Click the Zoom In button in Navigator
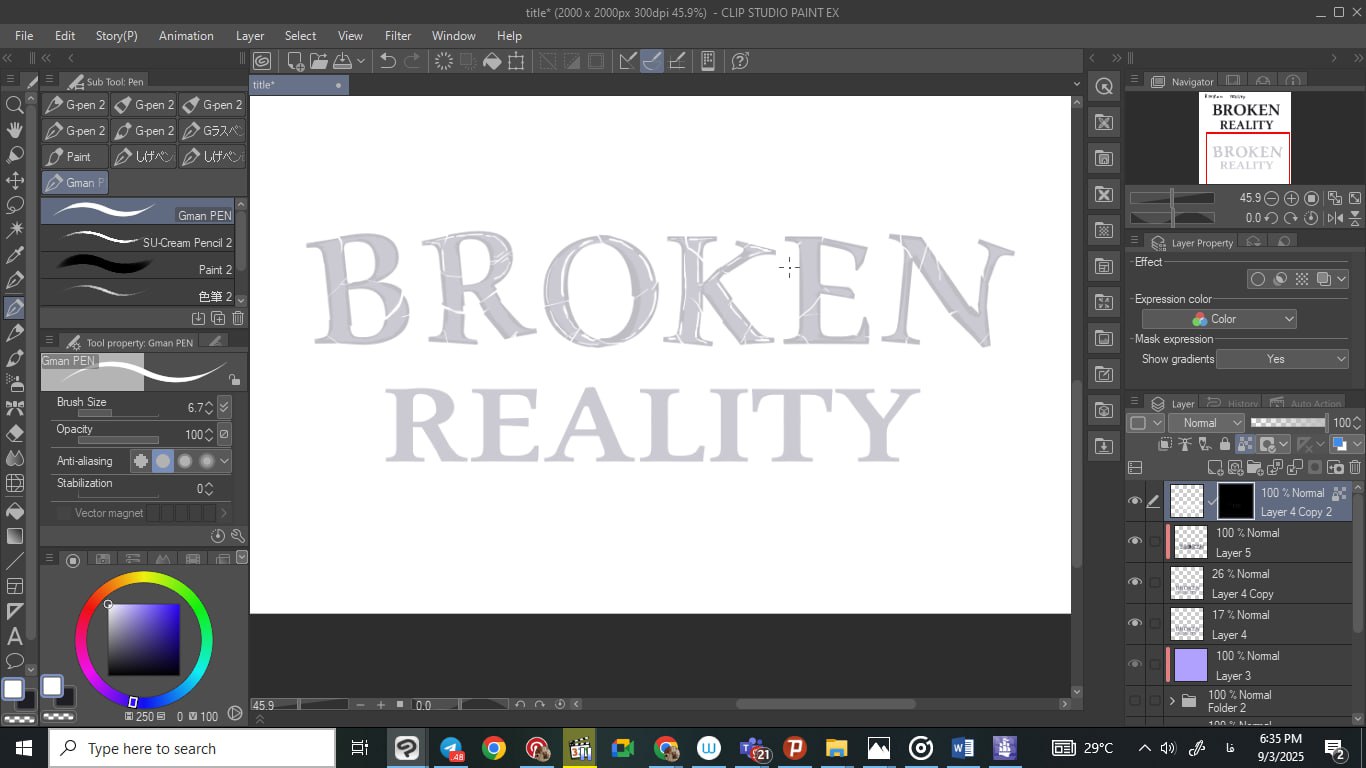This screenshot has width=1366, height=768. pyautogui.click(x=1291, y=198)
